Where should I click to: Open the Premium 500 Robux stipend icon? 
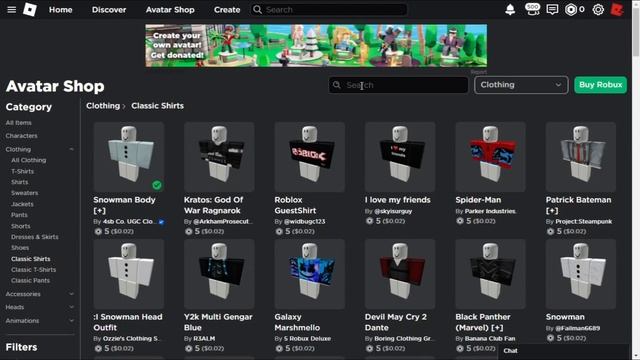click(532, 9)
